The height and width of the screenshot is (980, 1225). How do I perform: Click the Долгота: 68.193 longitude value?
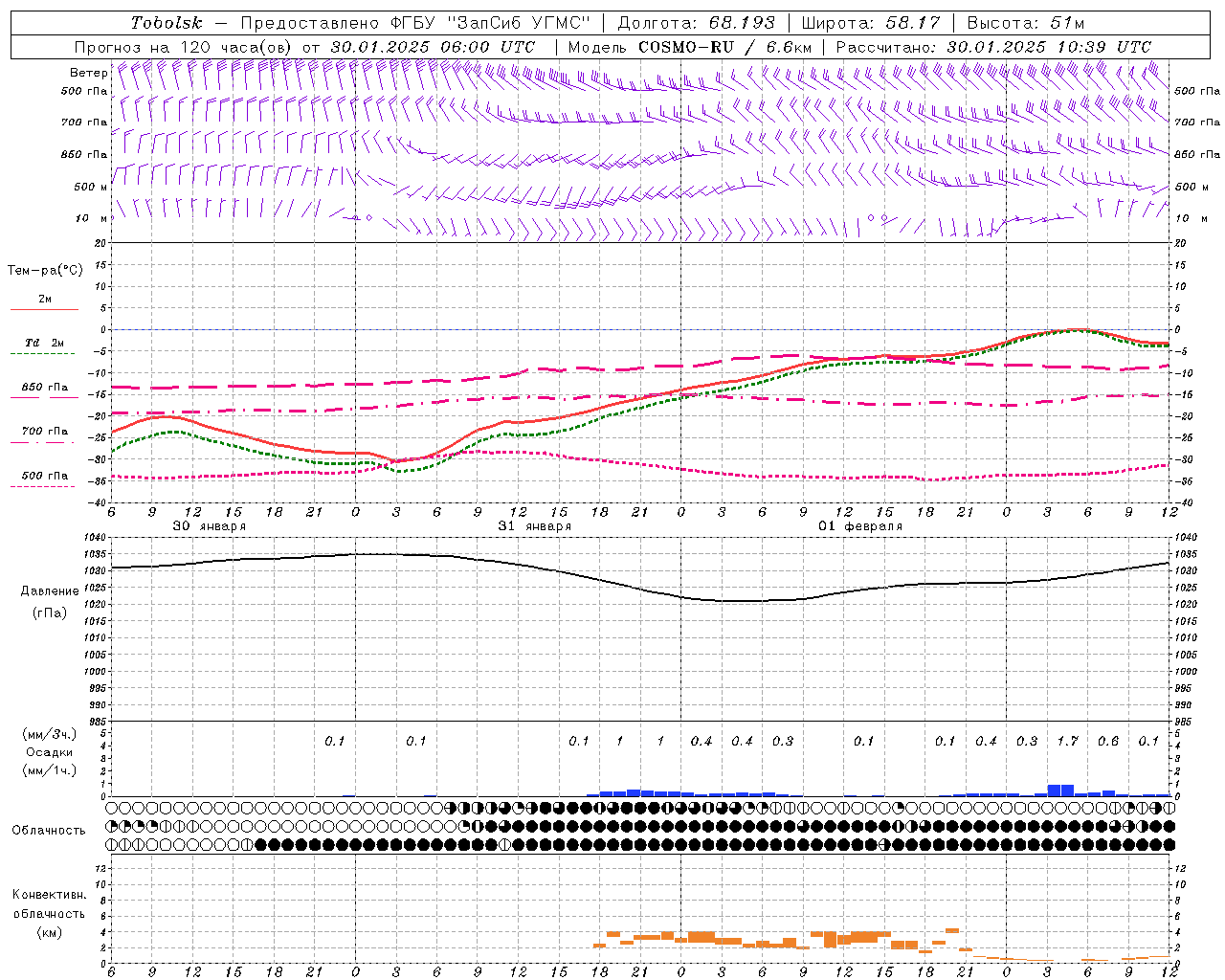[x=696, y=23]
